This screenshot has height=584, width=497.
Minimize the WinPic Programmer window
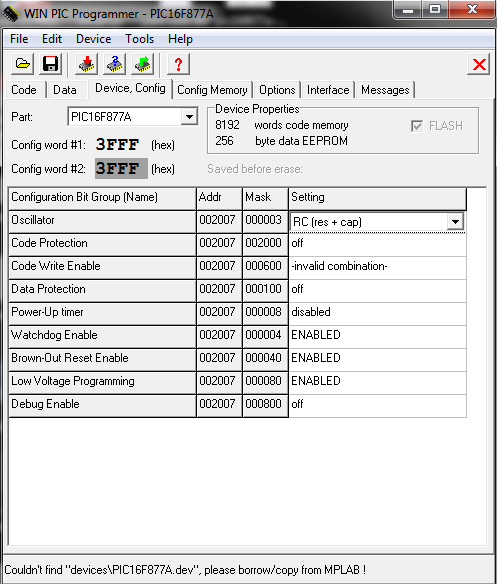coord(408,10)
